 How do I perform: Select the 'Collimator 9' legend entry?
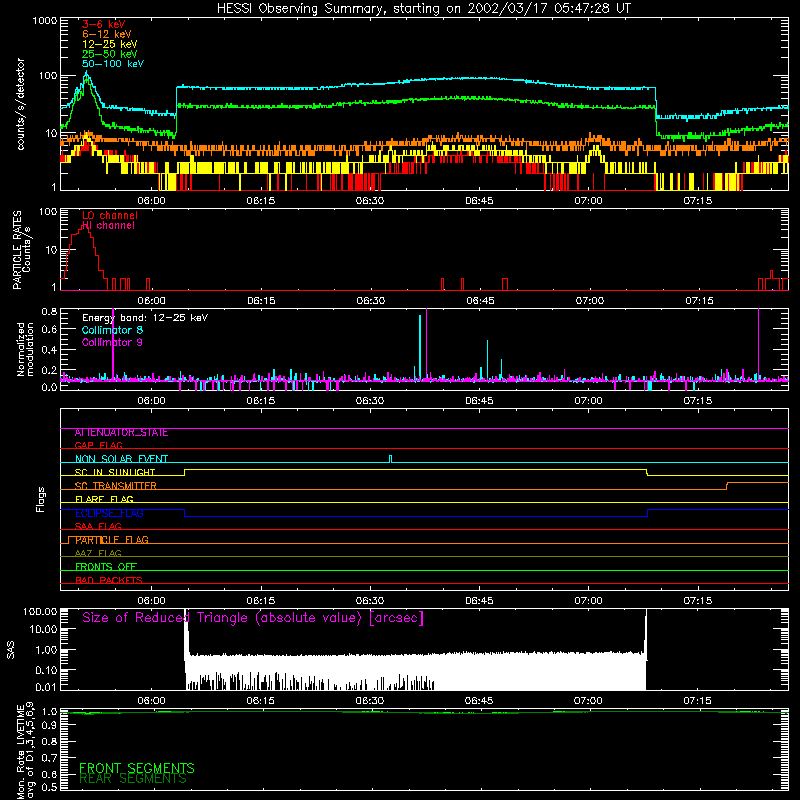coord(112,342)
